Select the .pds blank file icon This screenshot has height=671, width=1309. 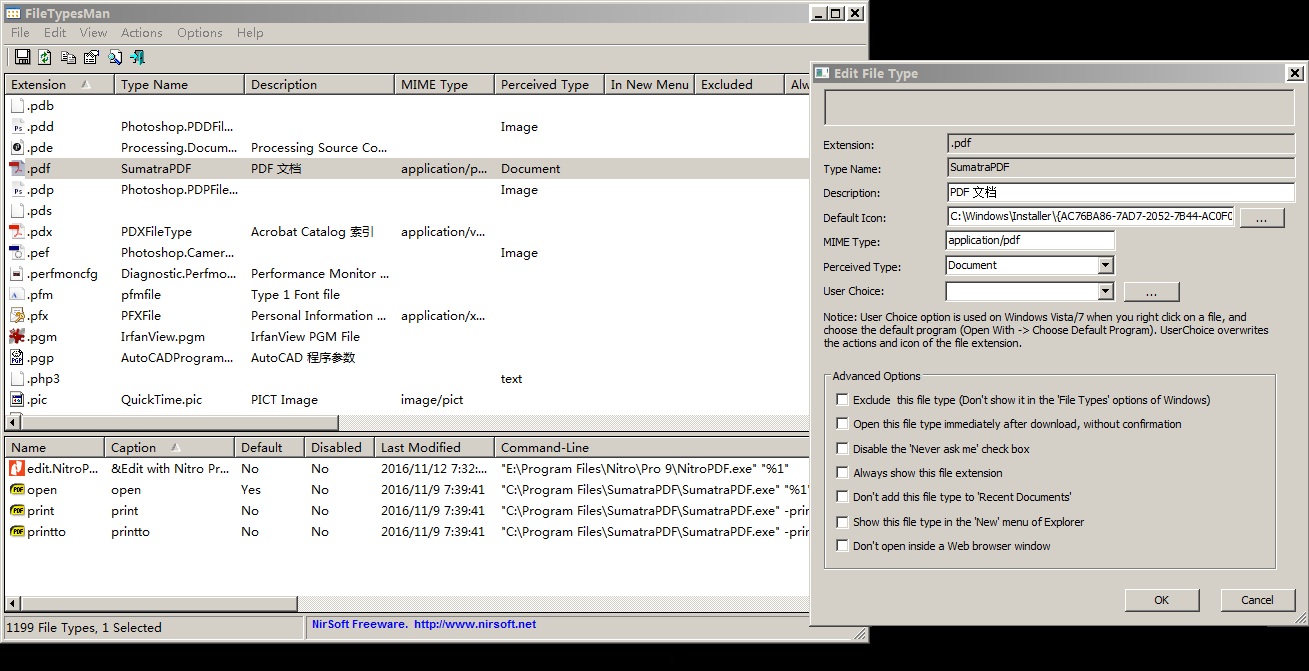[17, 211]
